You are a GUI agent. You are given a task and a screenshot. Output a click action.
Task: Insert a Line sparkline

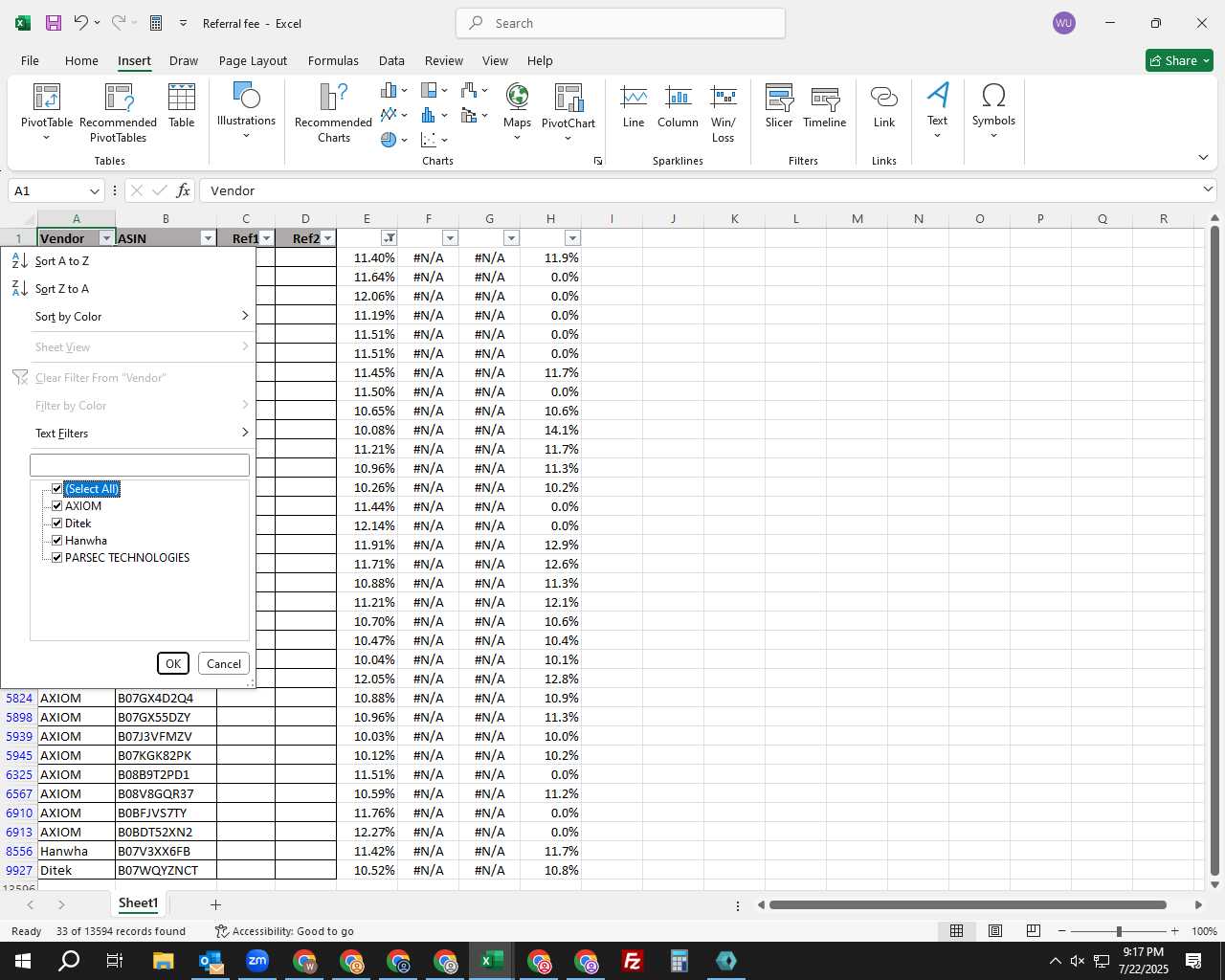(634, 105)
